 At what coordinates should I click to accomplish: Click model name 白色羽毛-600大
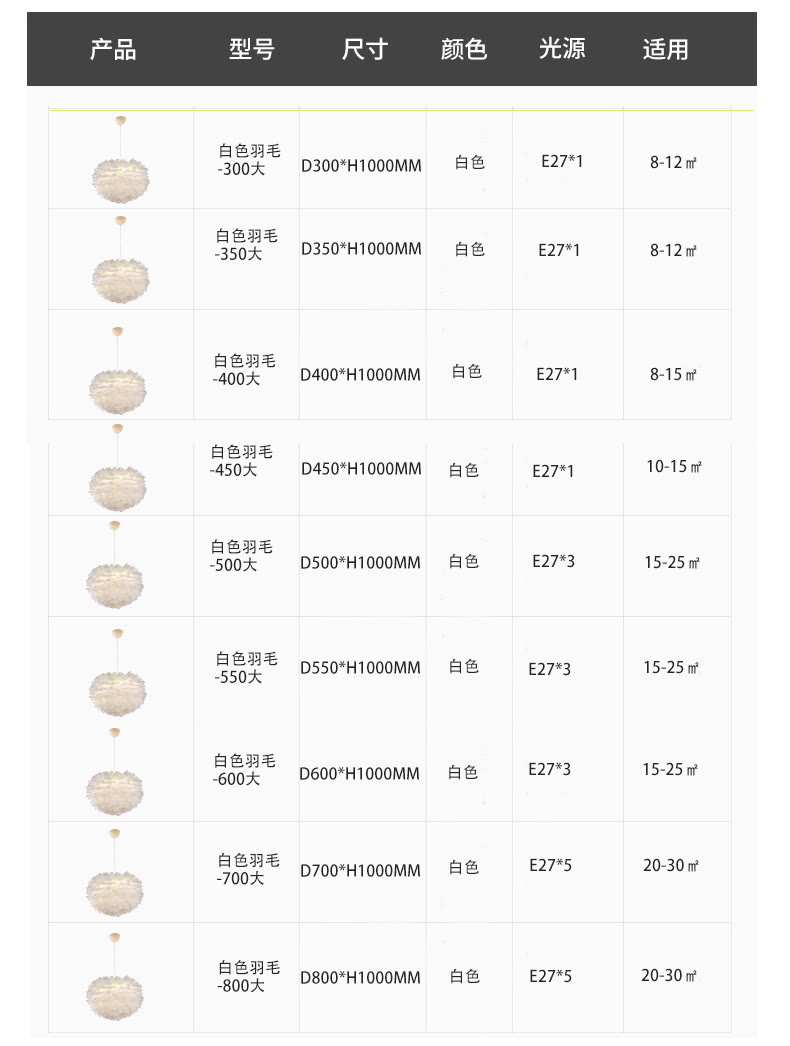coord(244,770)
